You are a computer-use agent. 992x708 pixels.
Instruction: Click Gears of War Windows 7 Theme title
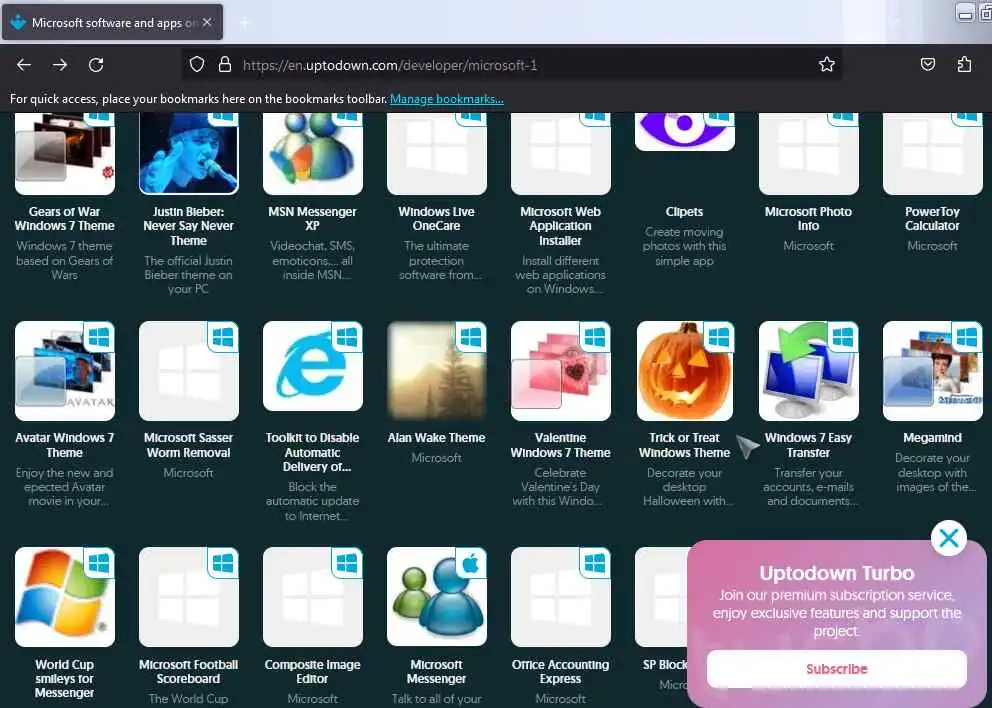click(x=65, y=218)
